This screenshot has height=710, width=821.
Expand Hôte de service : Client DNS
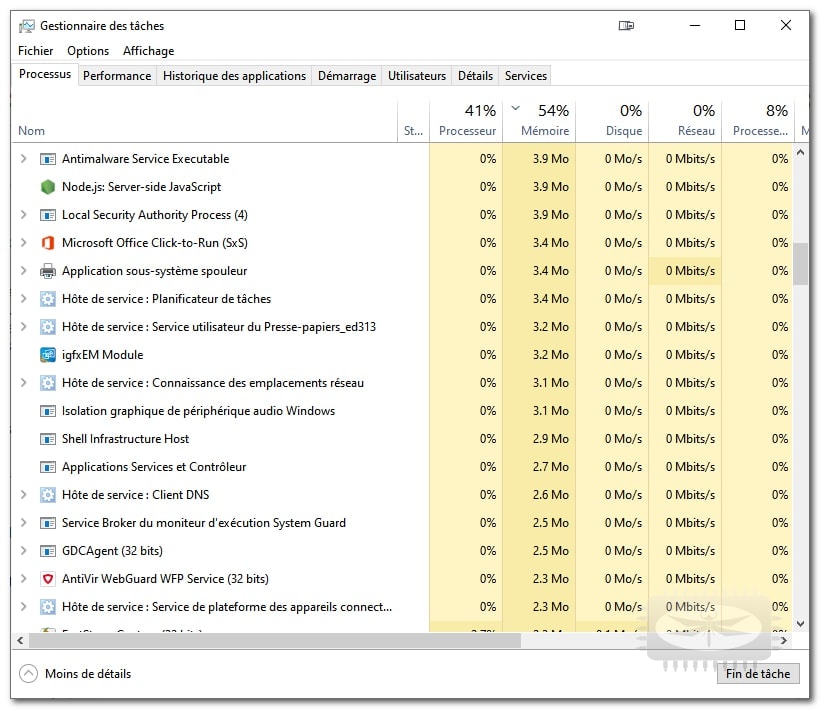pos(23,495)
